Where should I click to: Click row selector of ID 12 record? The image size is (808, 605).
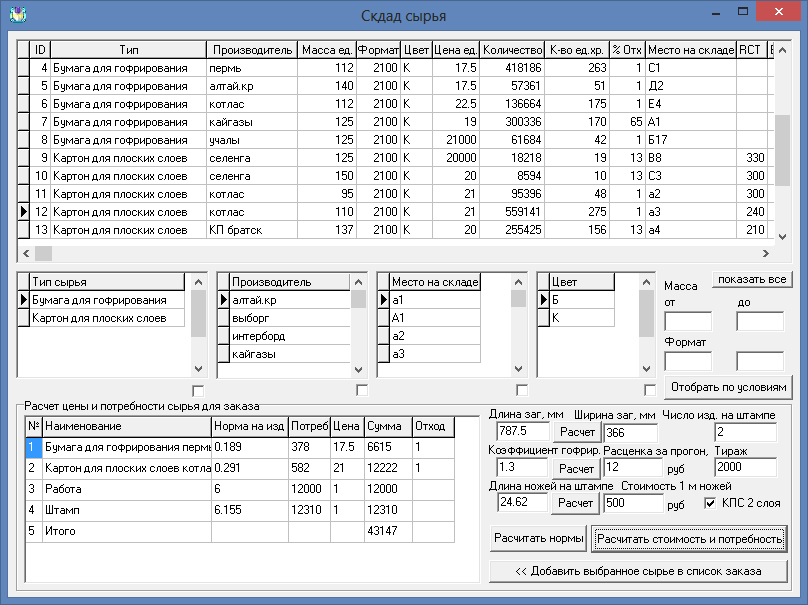[23, 212]
